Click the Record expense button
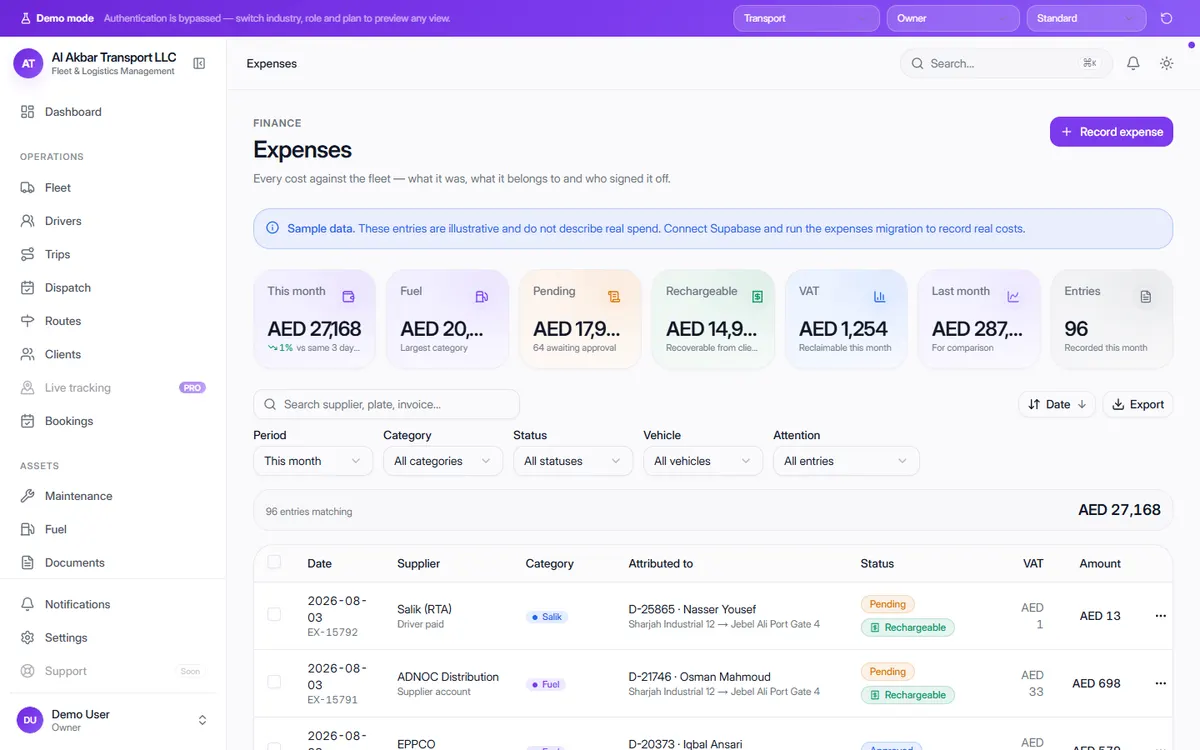Viewport: 1200px width, 750px height. click(x=1111, y=132)
